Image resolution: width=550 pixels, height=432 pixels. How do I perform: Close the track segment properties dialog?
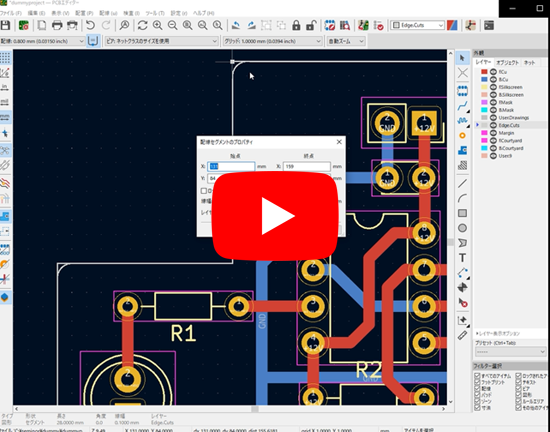tap(339, 142)
